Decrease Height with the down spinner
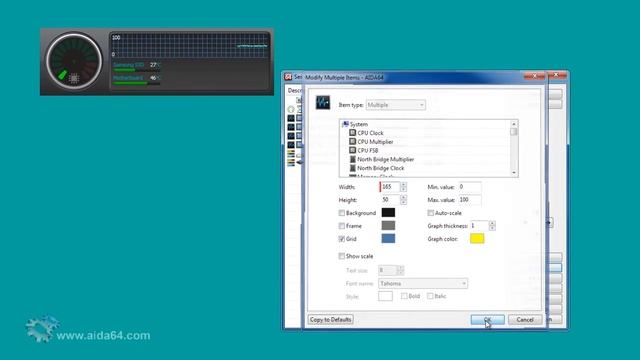Screen dimensions: 640x360 [403, 202]
